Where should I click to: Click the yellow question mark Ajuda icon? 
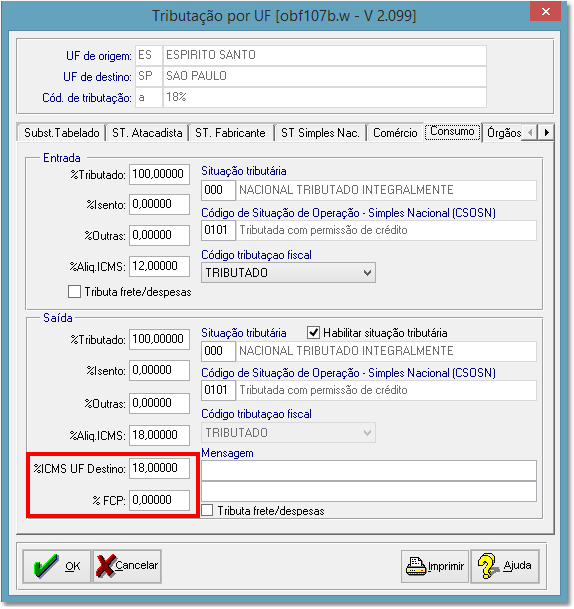coord(489,566)
